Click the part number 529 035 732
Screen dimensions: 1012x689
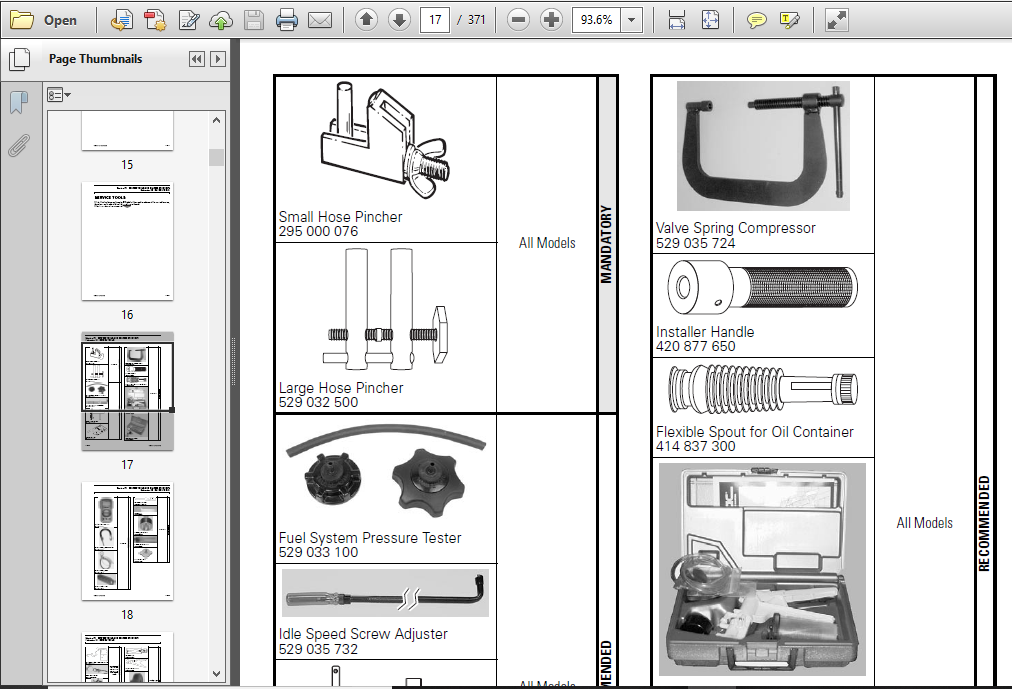318,649
